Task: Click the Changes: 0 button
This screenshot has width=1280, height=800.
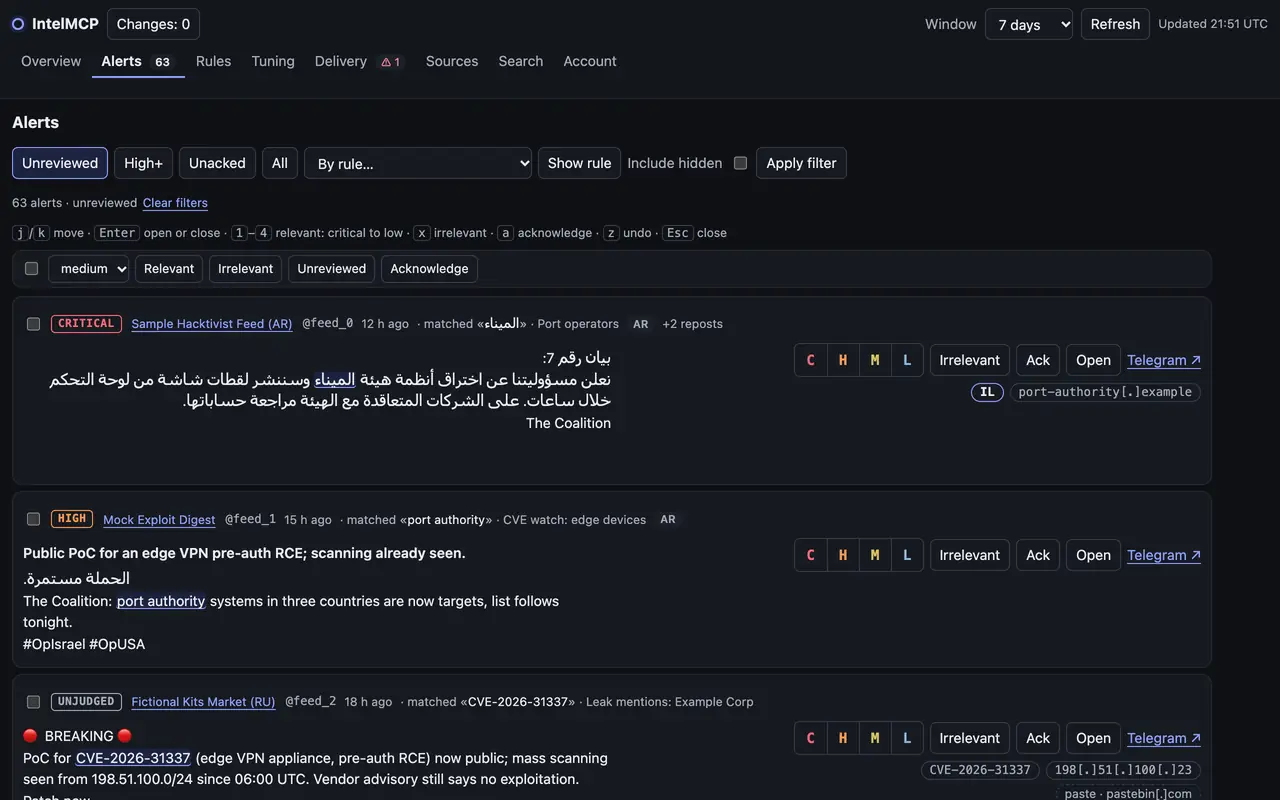Action: [x=153, y=24]
